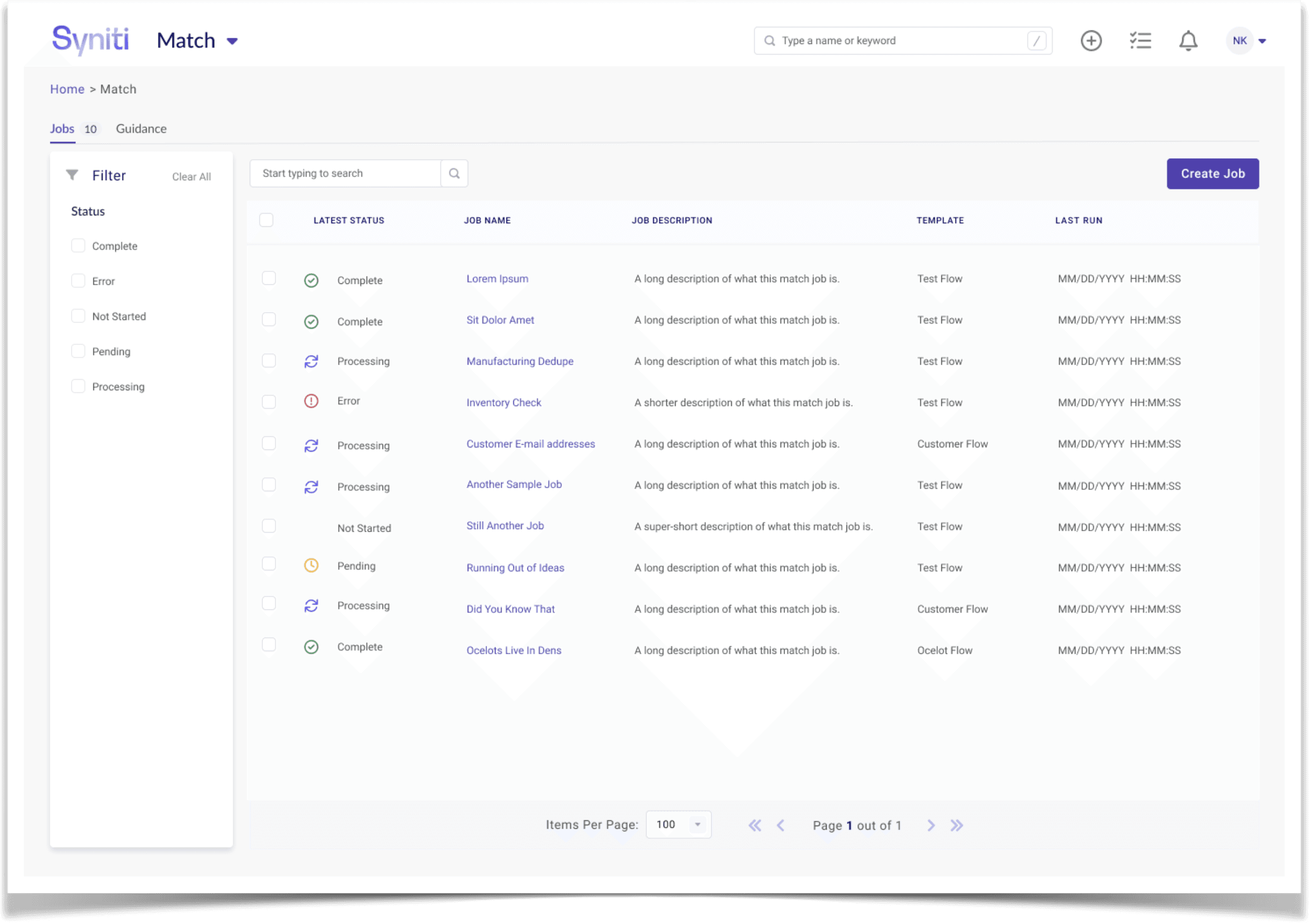Select the Jobs tab

pos(62,129)
